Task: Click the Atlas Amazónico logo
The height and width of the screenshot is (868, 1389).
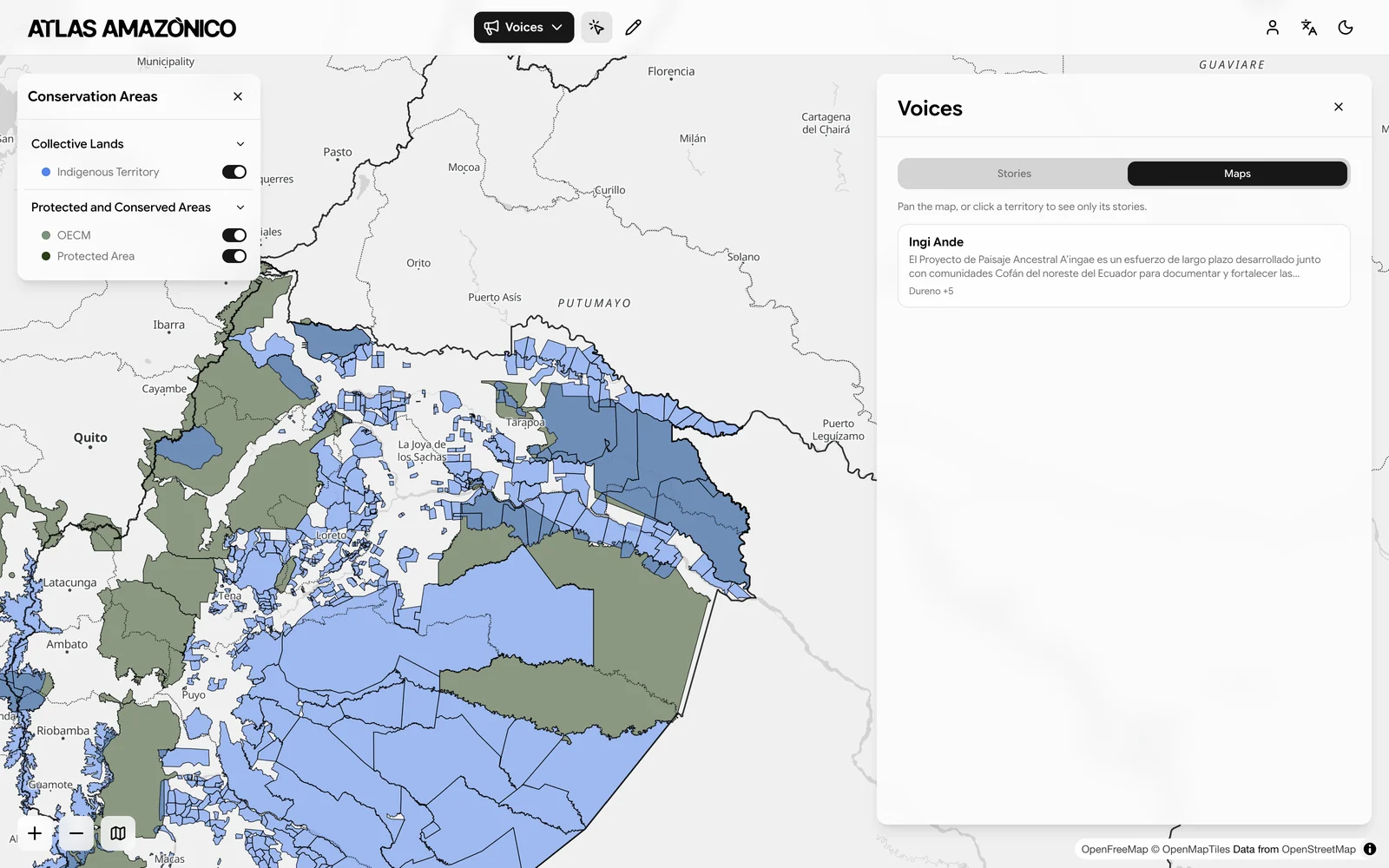Action: 132,28
